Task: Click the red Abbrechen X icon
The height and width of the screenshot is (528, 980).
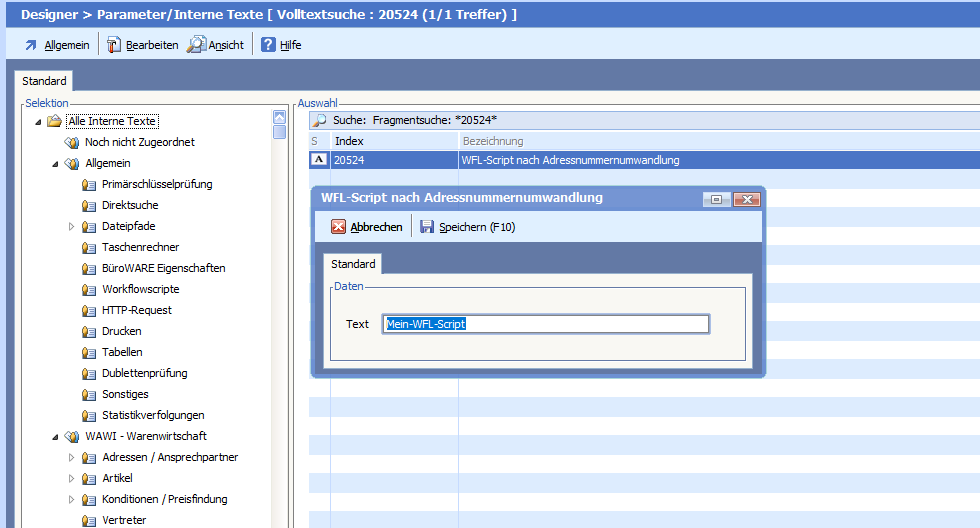Action: click(338, 226)
